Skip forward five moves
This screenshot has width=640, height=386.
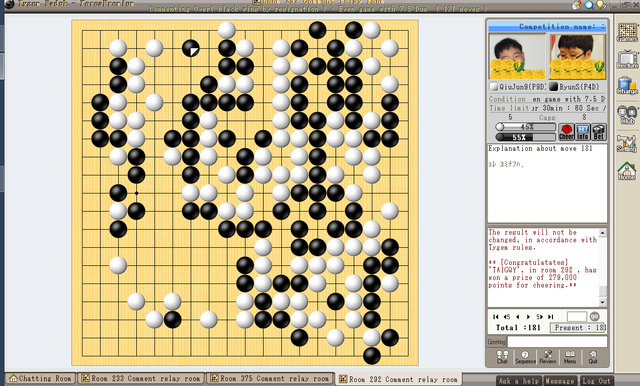tap(539, 317)
